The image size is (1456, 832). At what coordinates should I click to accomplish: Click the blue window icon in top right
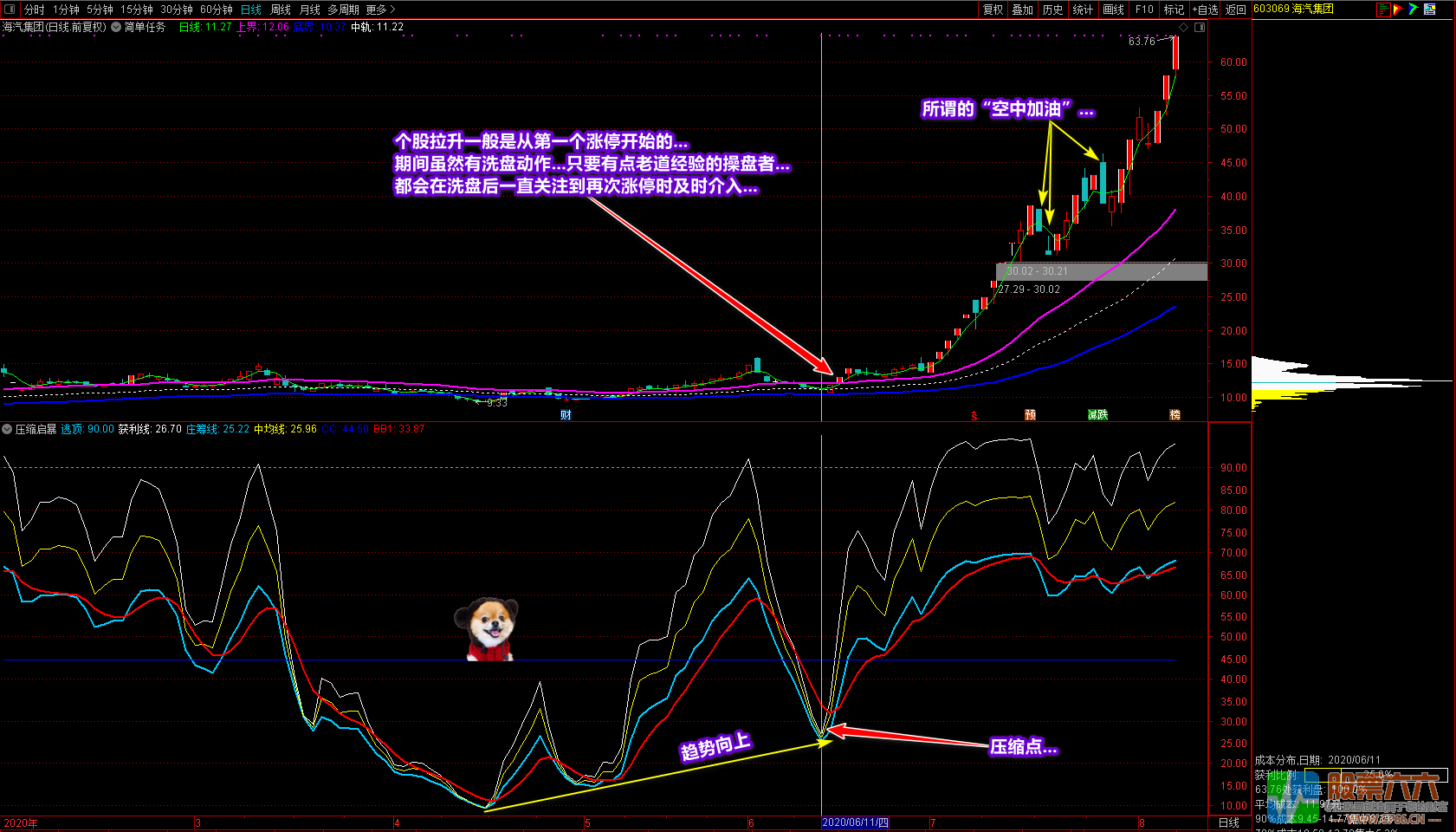(1429, 10)
